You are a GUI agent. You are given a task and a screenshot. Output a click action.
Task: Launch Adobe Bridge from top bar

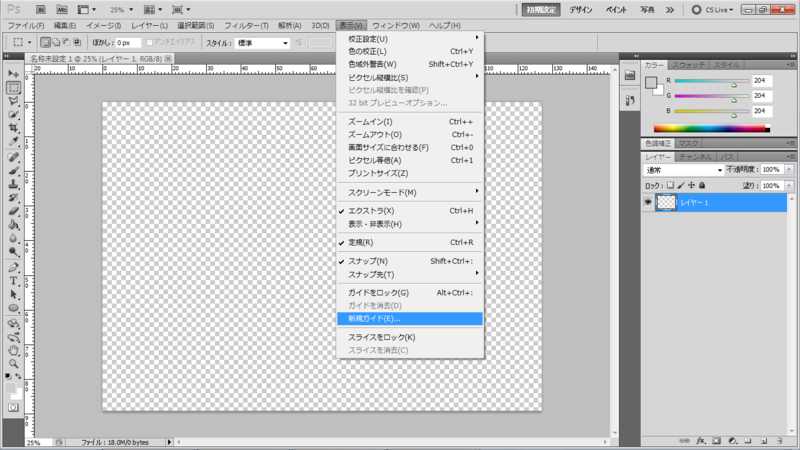pos(41,10)
